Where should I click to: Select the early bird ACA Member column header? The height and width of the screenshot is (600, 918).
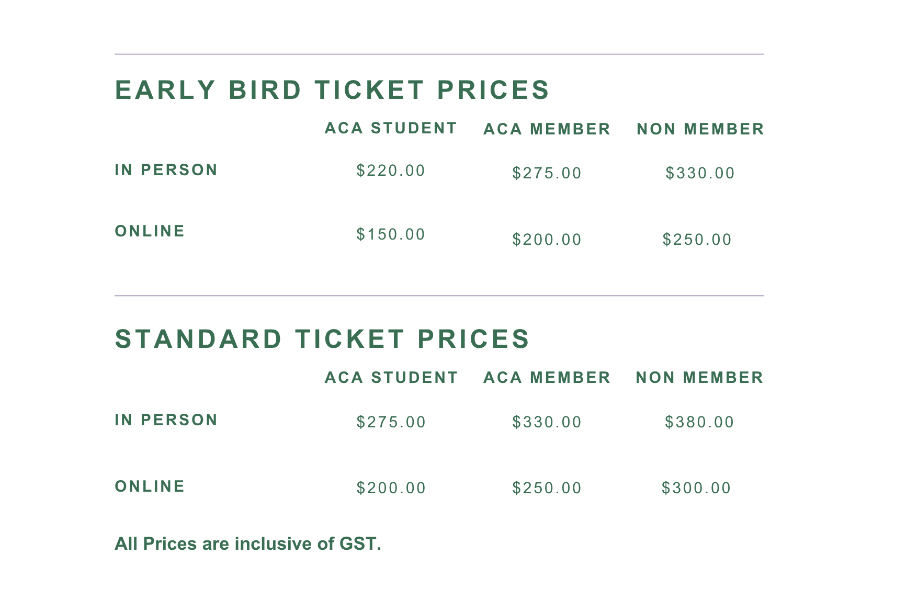point(547,129)
